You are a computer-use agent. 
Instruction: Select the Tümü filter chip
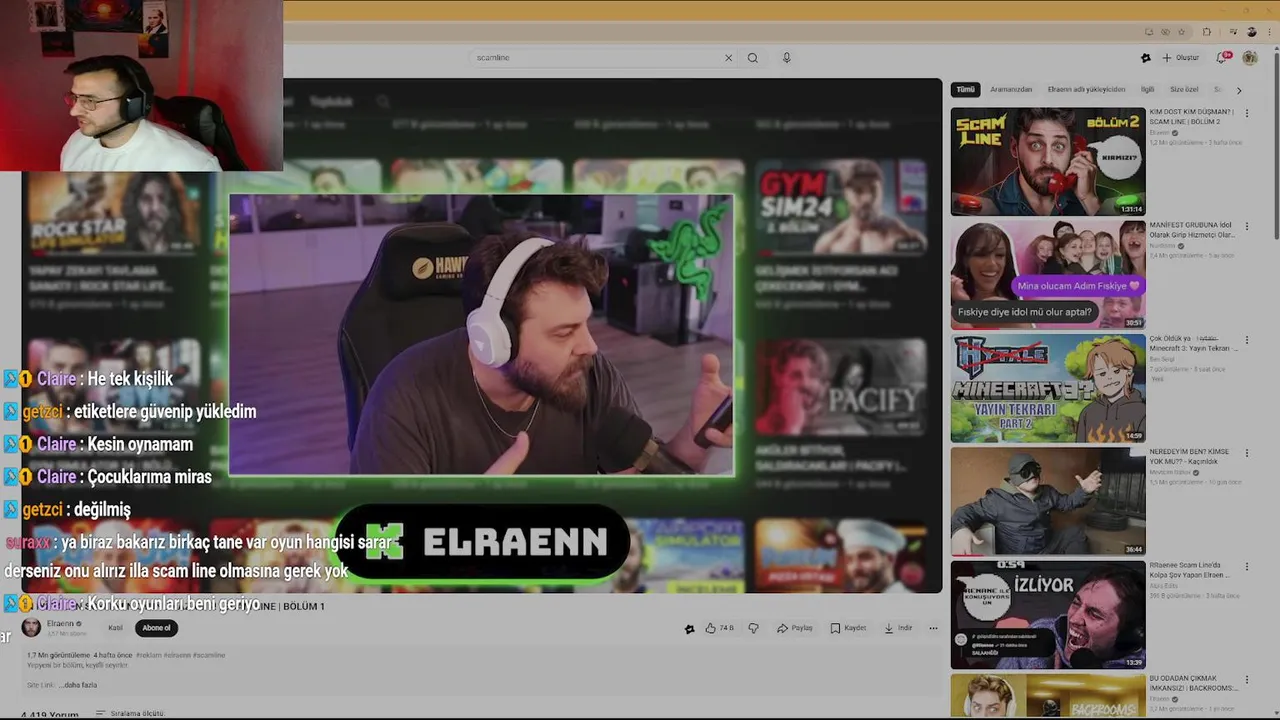click(965, 90)
